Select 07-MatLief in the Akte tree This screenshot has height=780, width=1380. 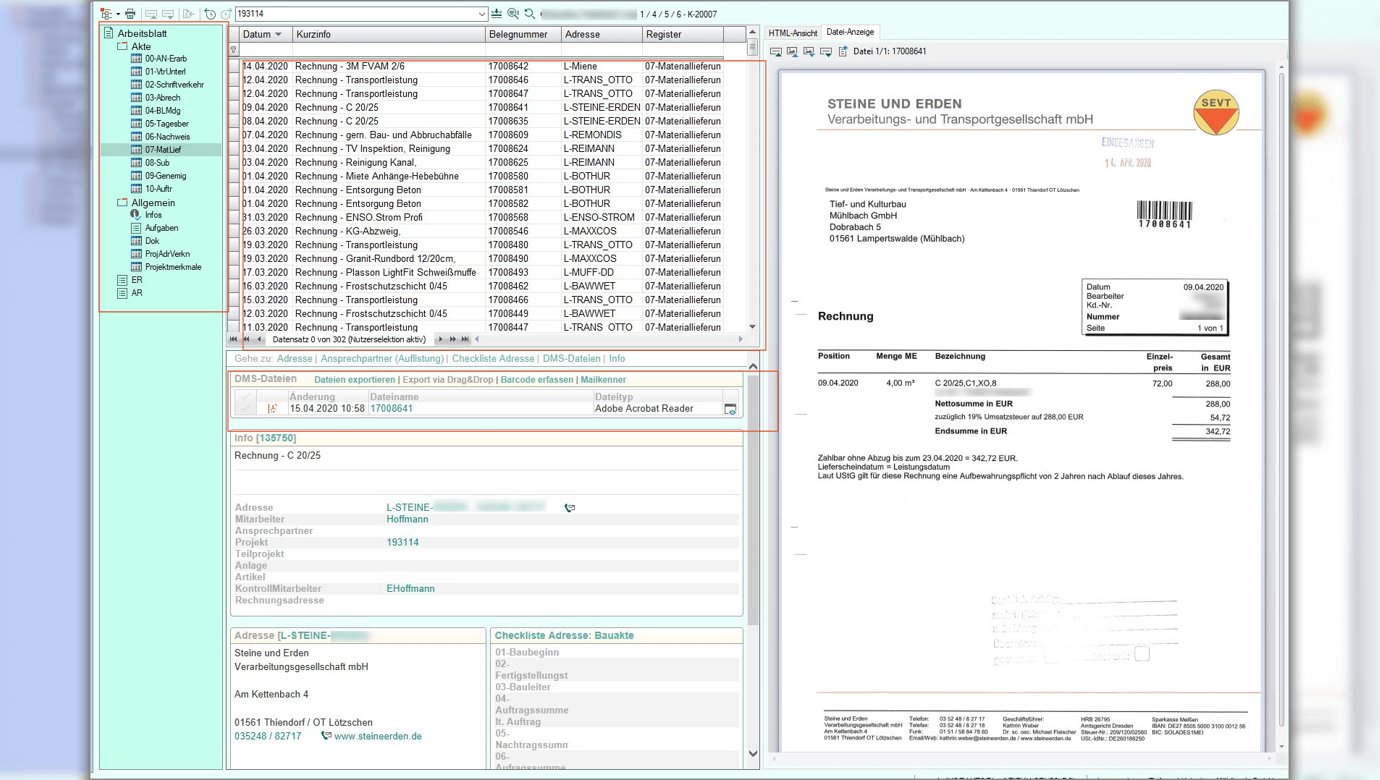click(x=165, y=150)
